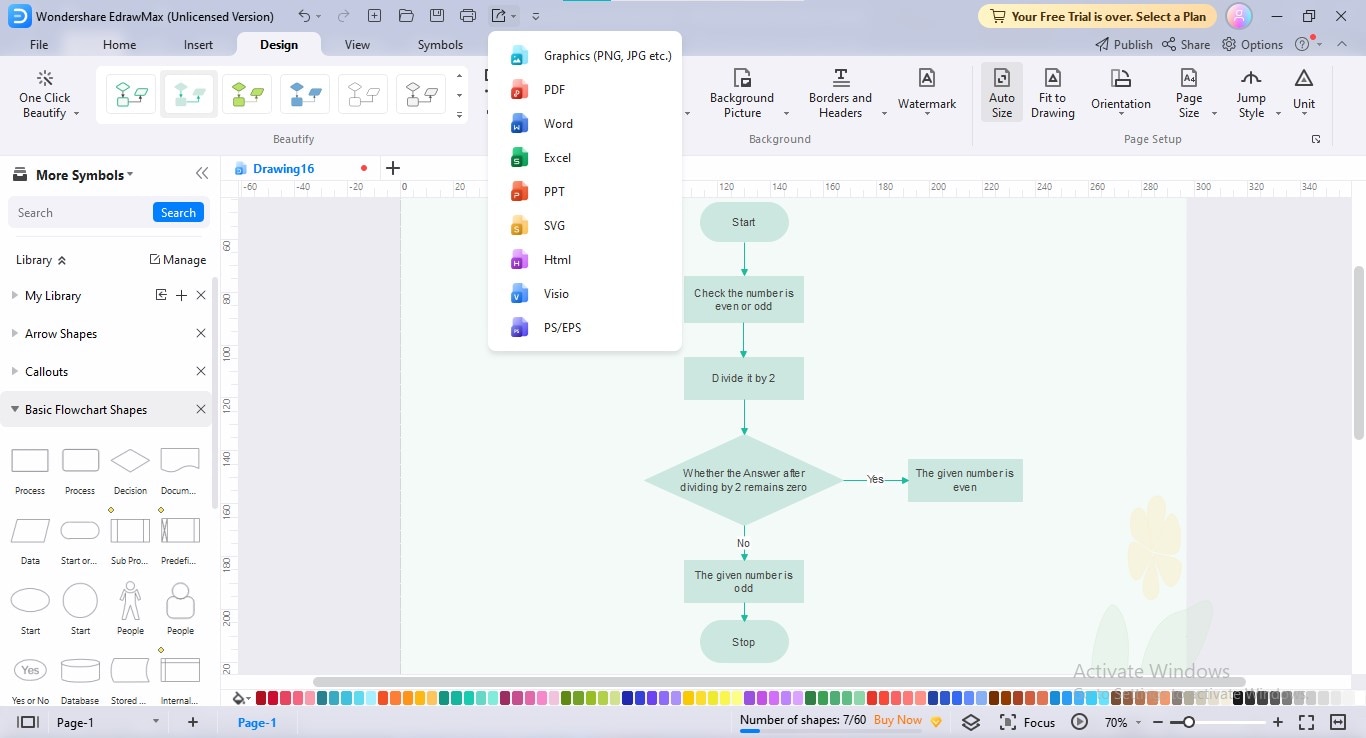
Task: Click the presentation play icon
Action: click(x=1079, y=722)
